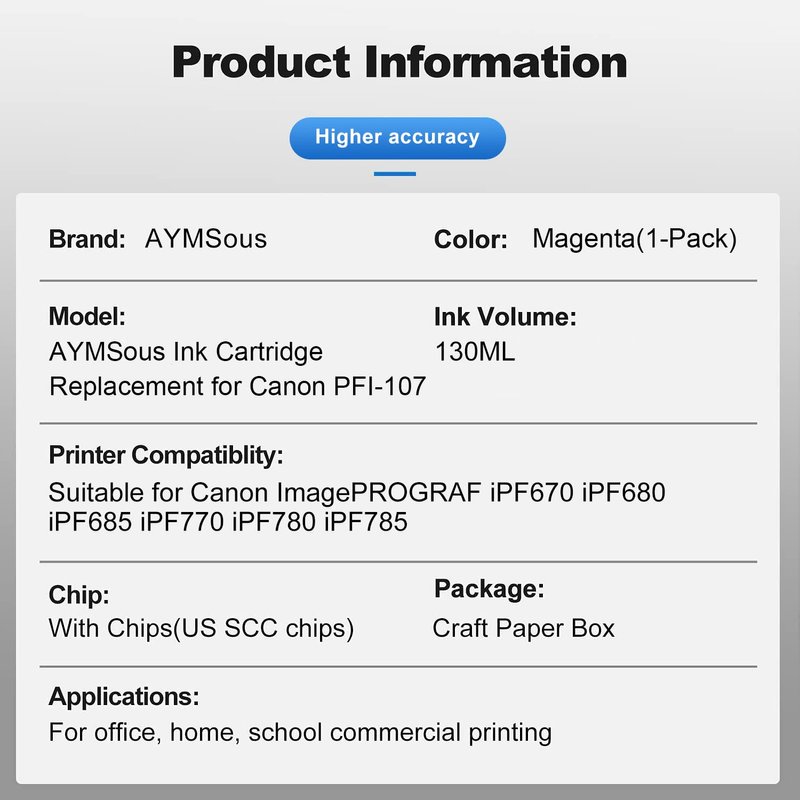The height and width of the screenshot is (800, 800).
Task: Select the "Color:" label
Action: click(471, 240)
